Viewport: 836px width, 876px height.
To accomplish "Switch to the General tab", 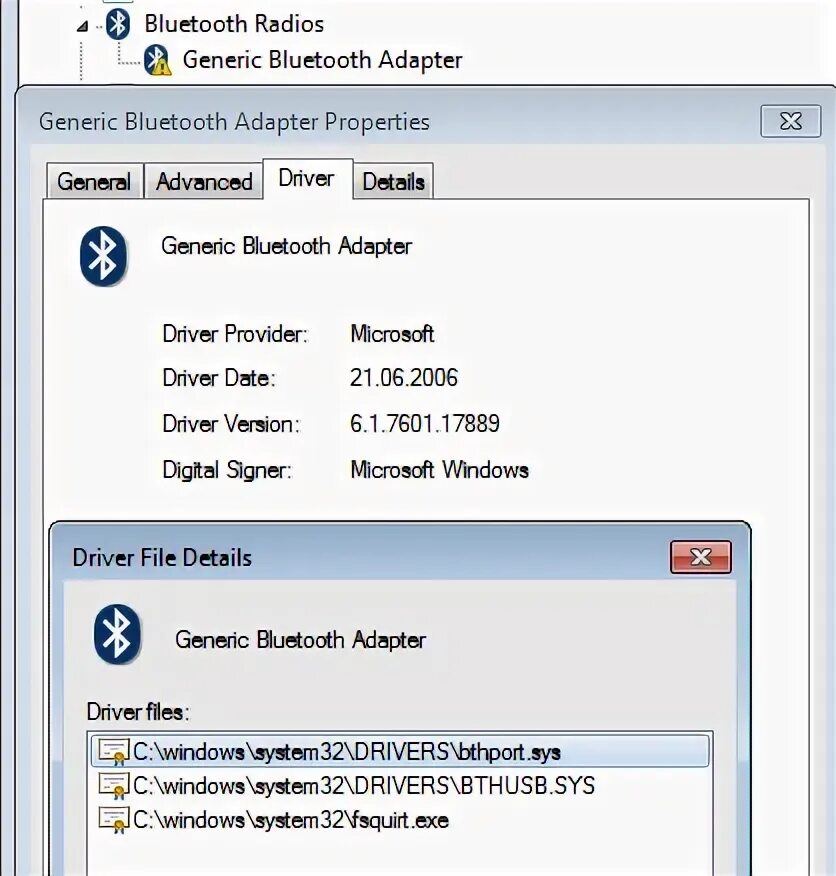I will (94, 181).
